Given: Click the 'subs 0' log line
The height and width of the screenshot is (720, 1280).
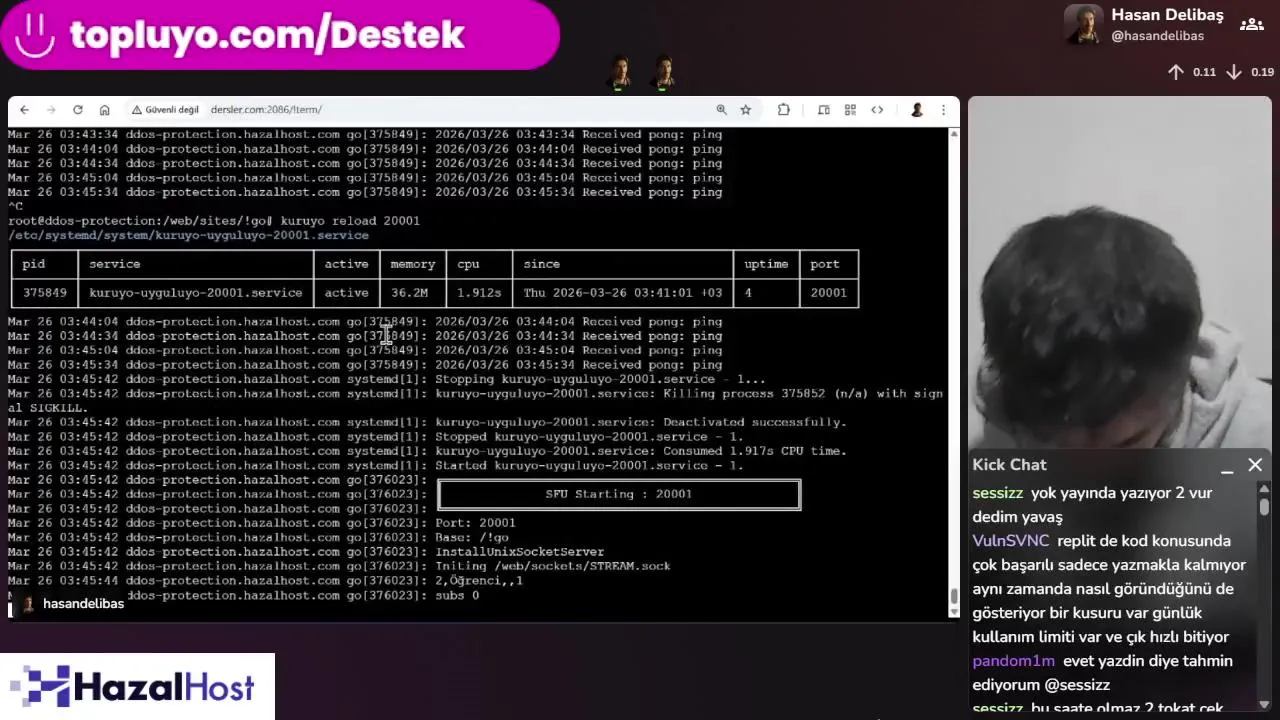Looking at the screenshot, I should 457,596.
